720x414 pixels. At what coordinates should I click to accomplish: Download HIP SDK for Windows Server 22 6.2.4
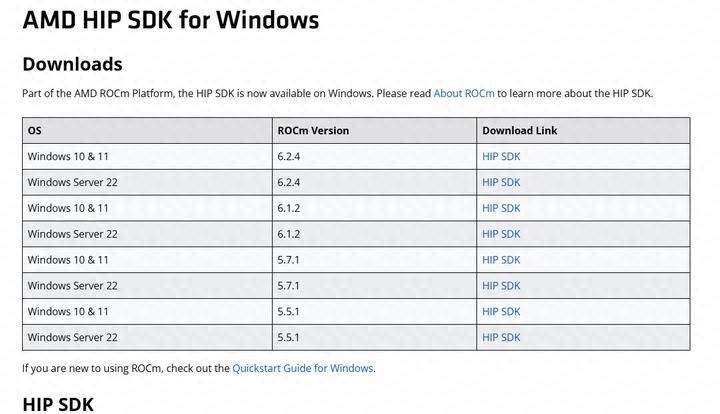click(x=501, y=182)
